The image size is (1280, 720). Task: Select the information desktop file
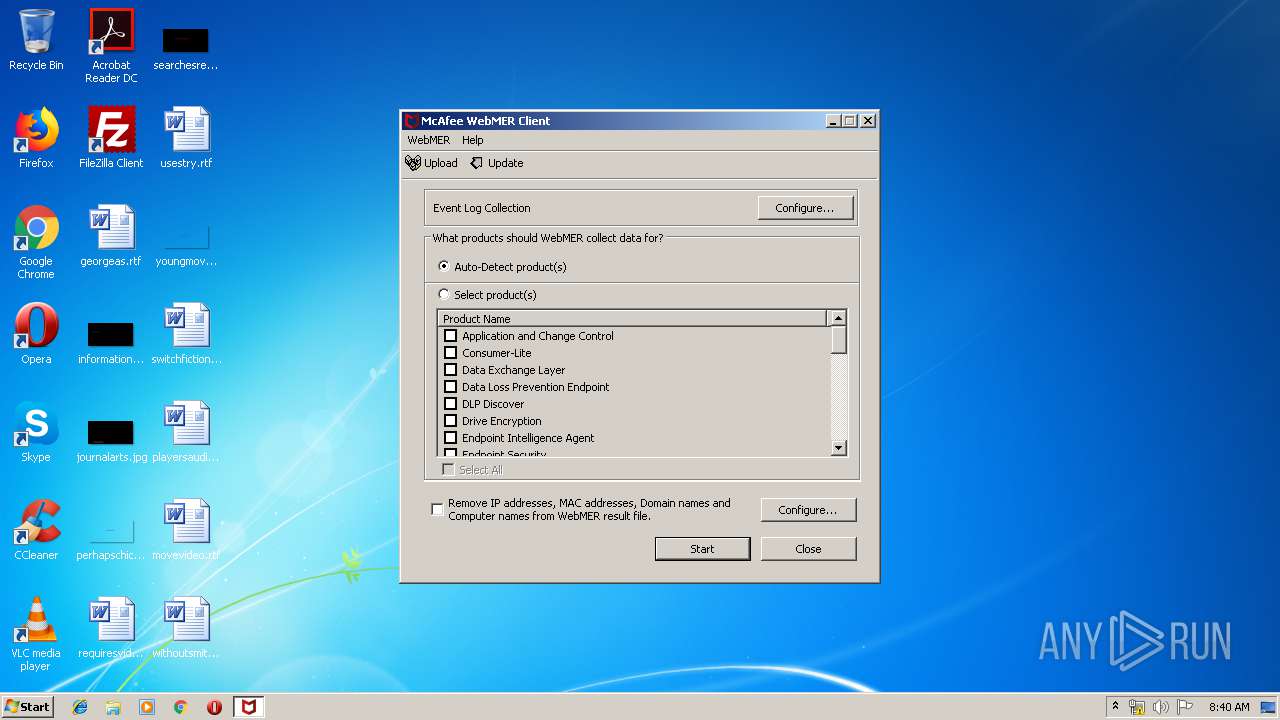click(x=111, y=342)
